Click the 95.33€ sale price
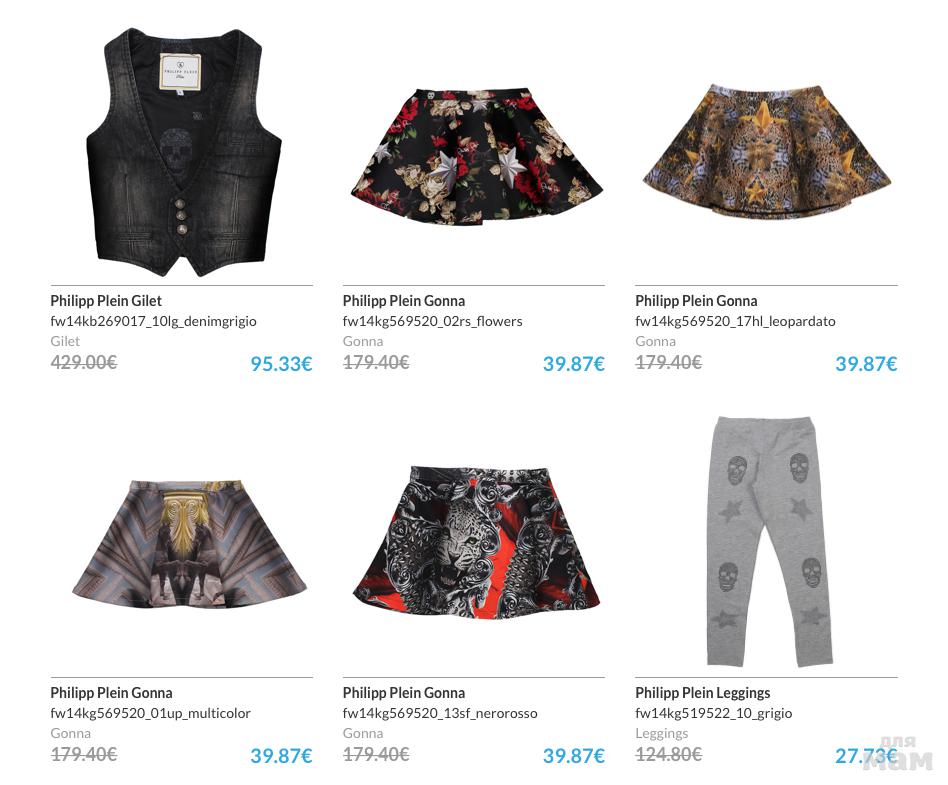Viewport: 948px width, 785px height. pos(281,363)
